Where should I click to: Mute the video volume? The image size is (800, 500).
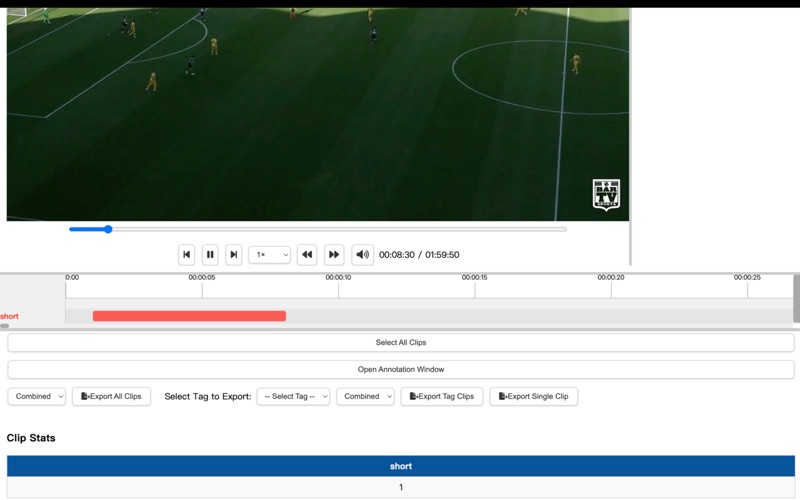(x=362, y=255)
